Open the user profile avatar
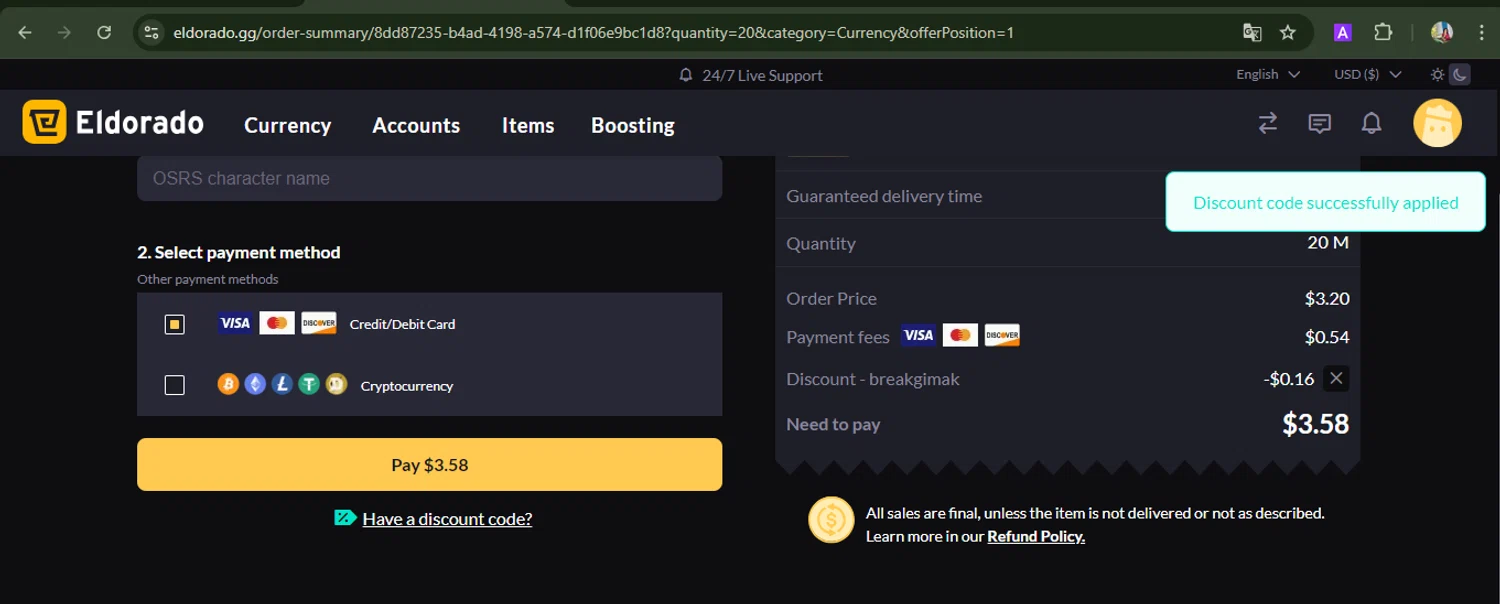 1437,123
